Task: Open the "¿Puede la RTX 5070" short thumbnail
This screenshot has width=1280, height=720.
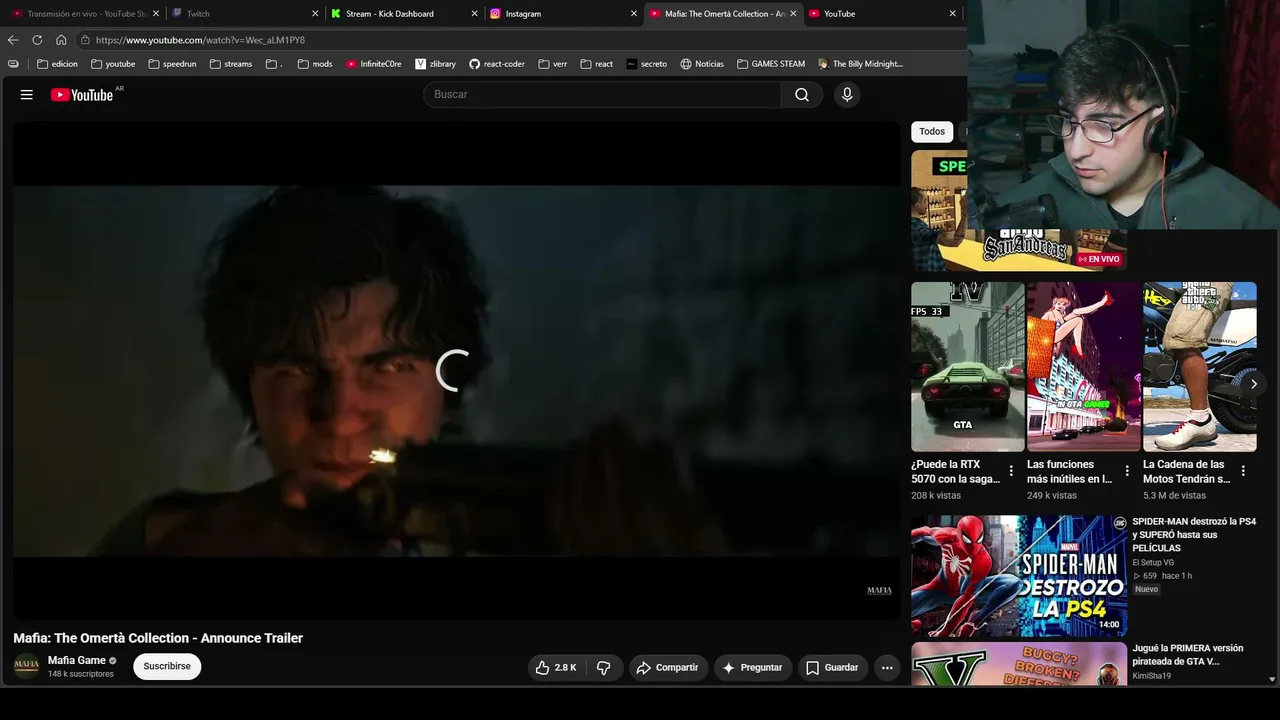Action: [x=968, y=367]
